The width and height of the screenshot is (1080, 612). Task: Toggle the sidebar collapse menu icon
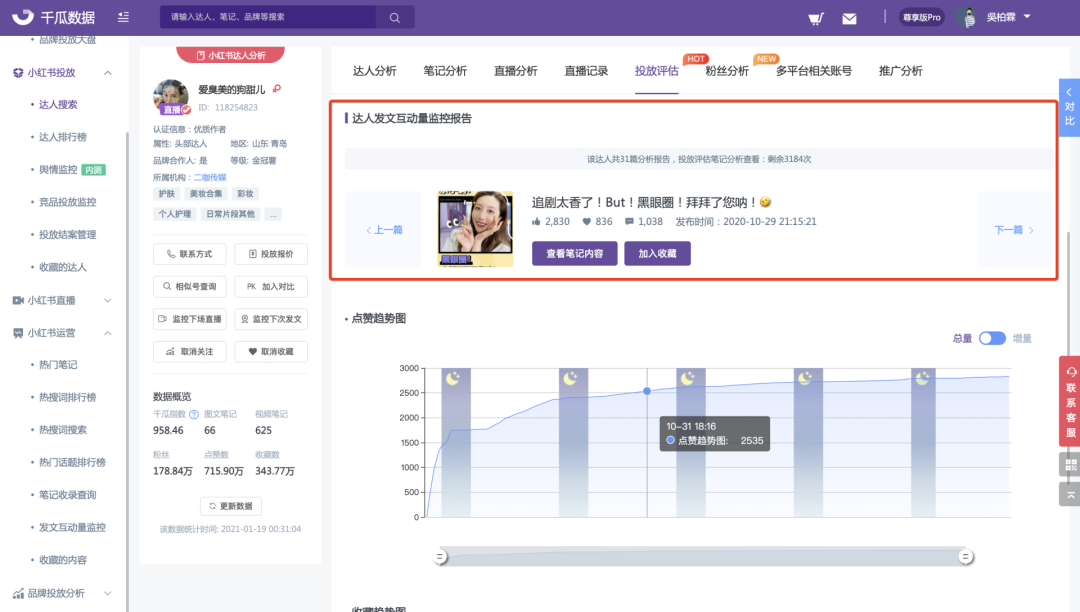(123, 17)
